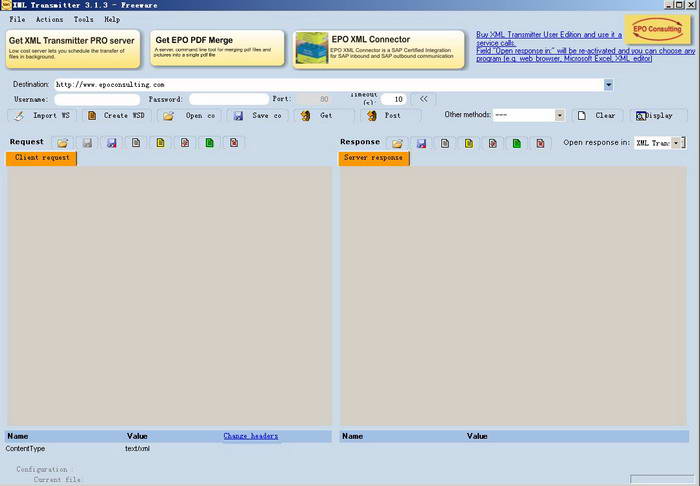This screenshot has height=486, width=700.
Task: Click the Display button
Action: tap(658, 116)
